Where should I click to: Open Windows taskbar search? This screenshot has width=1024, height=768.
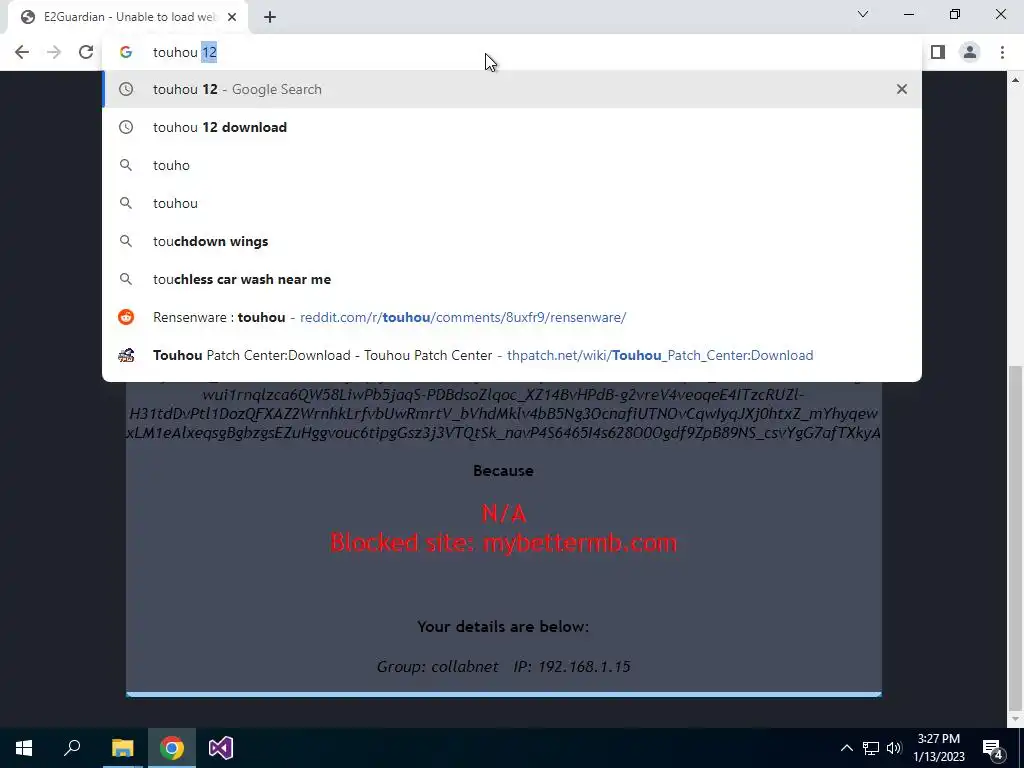click(x=72, y=748)
